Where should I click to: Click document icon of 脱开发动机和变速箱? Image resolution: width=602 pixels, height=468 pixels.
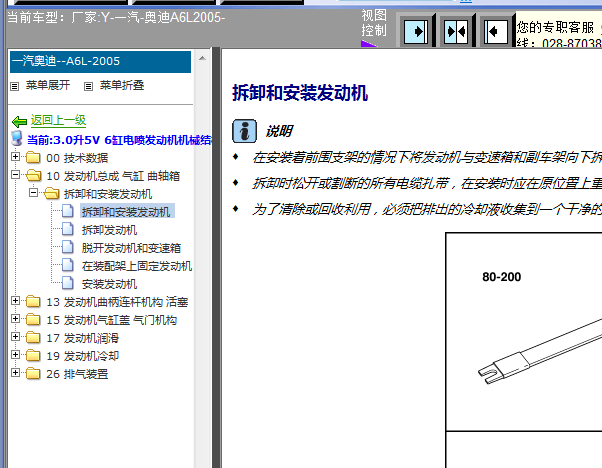[x=68, y=247]
